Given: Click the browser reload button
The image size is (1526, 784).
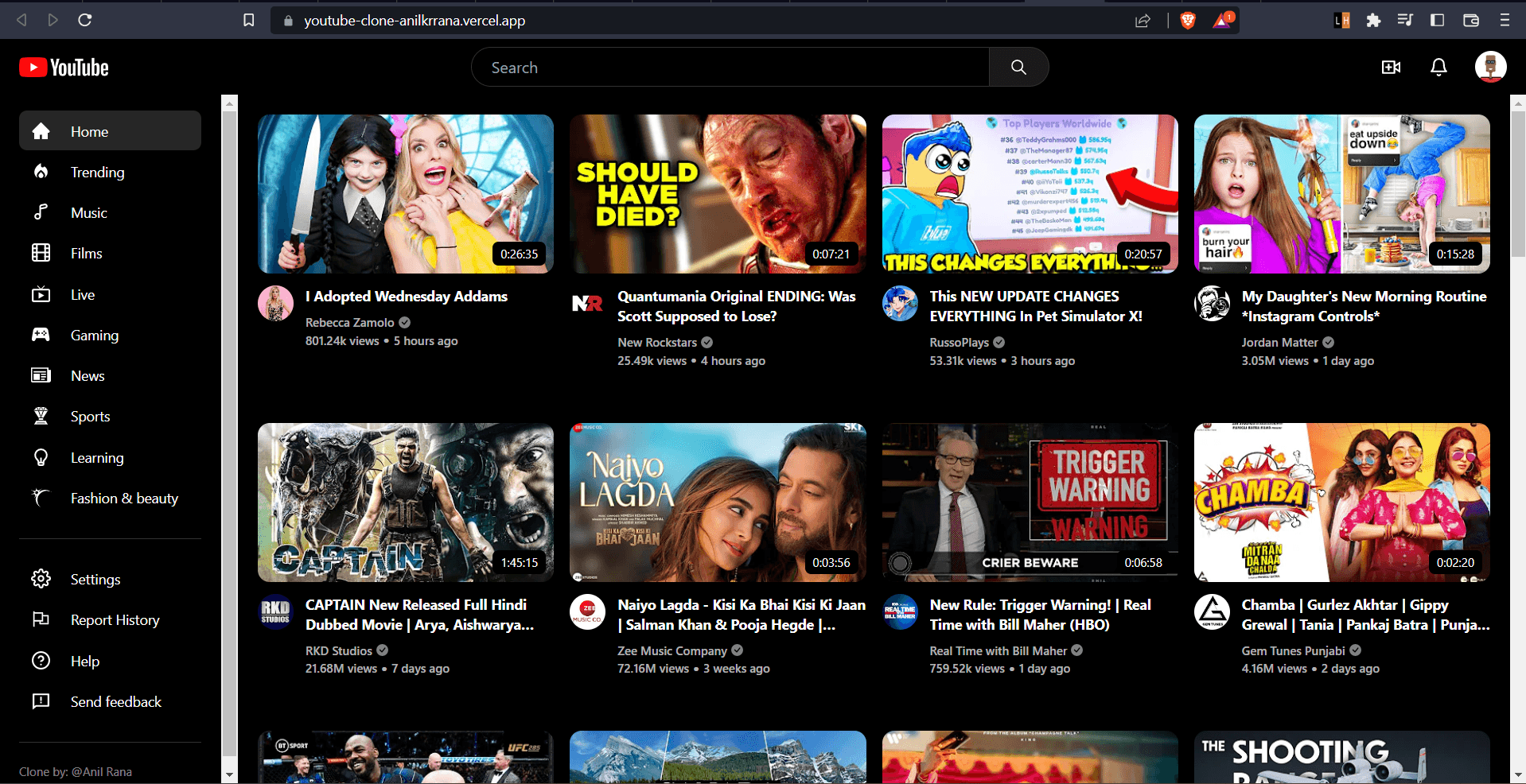Looking at the screenshot, I should pos(84,20).
